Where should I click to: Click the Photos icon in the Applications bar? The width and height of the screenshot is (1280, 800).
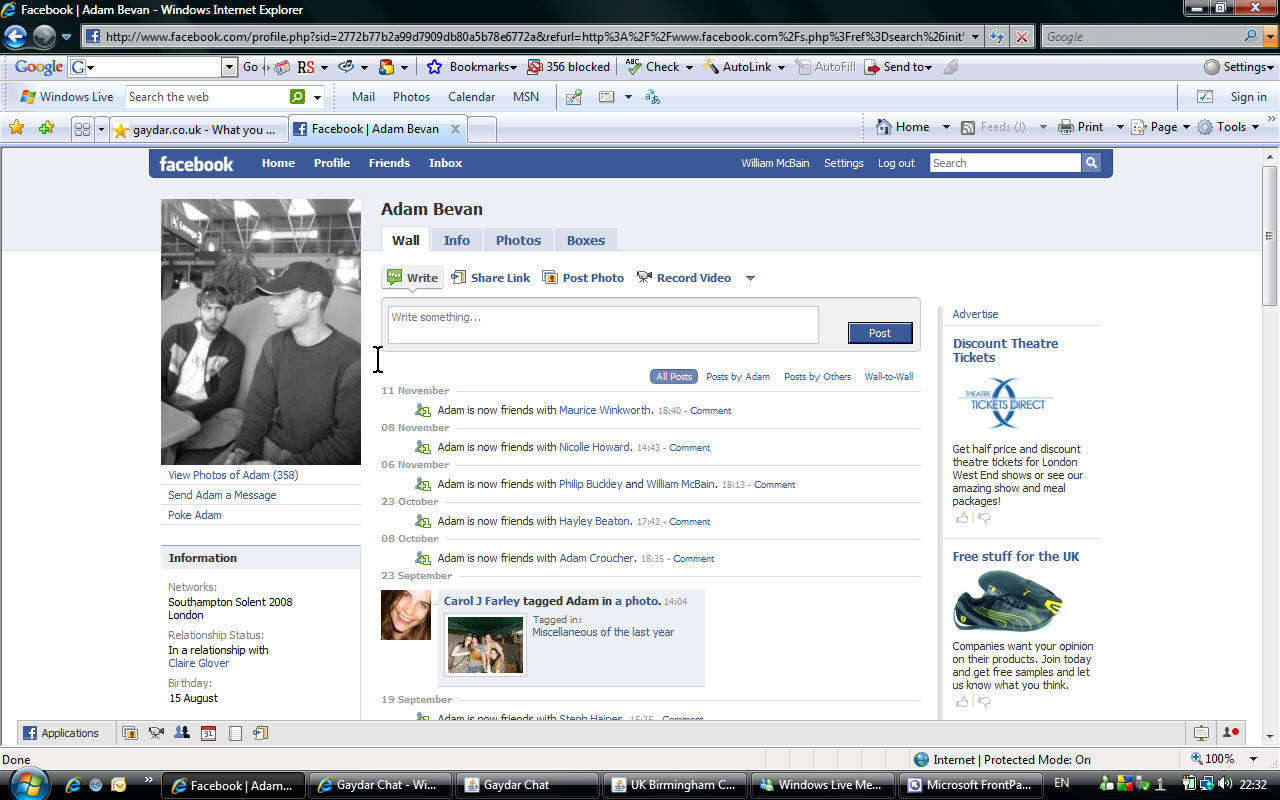pos(130,733)
